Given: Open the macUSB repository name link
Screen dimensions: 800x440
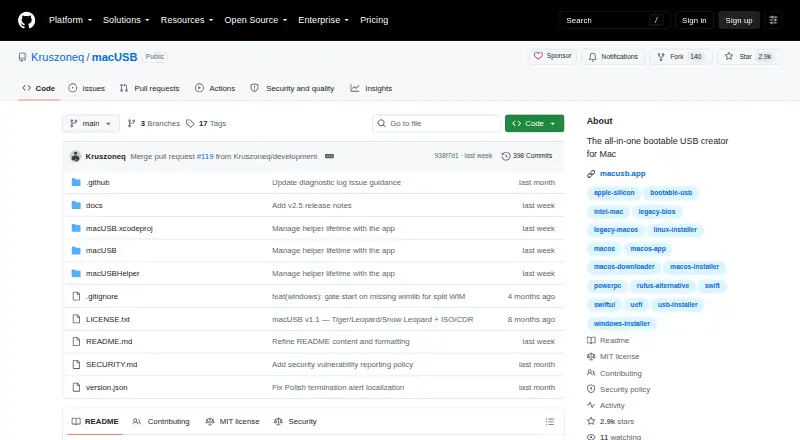Looking at the screenshot, I should coord(114,57).
